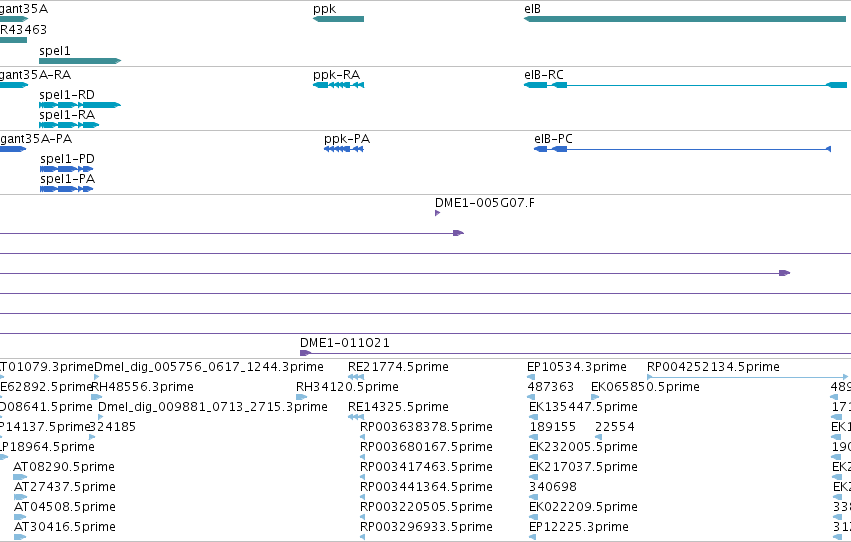Select the spel1-PD protein glyph
This screenshot has width=851, height=542.
point(66,169)
